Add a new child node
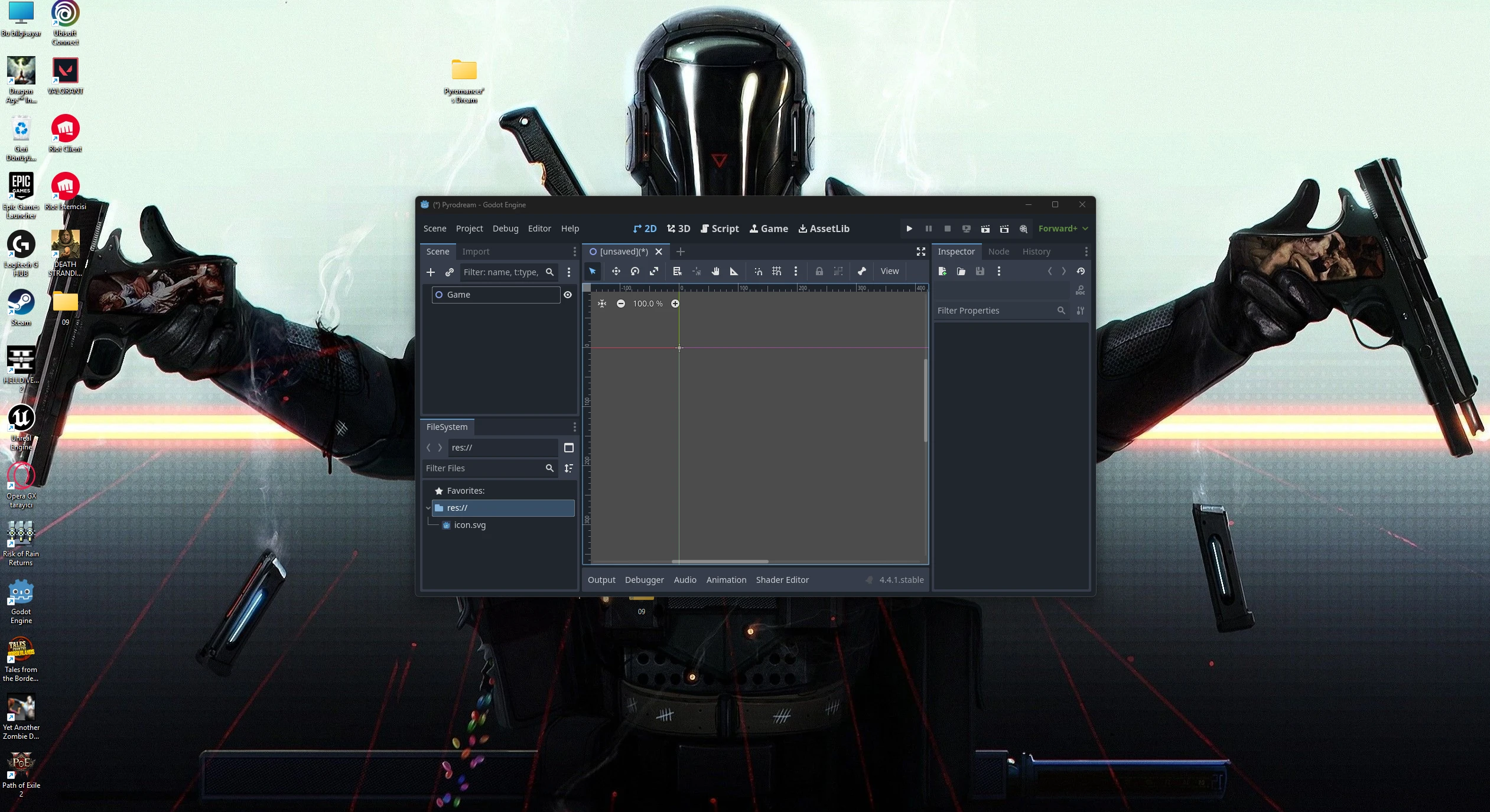 (431, 272)
